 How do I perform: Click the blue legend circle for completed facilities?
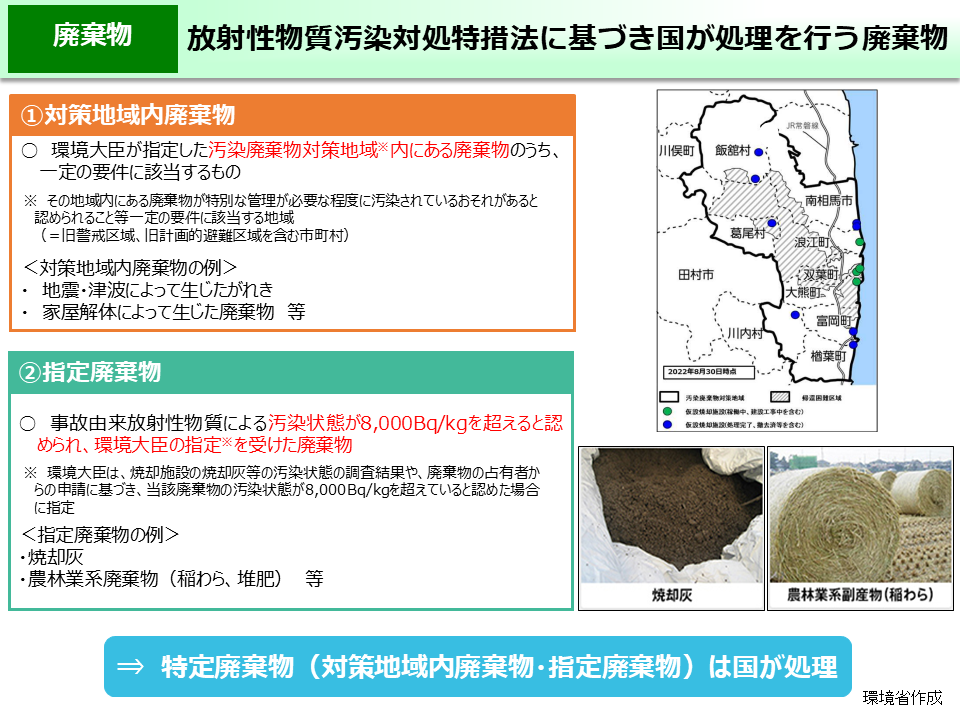coord(665,424)
